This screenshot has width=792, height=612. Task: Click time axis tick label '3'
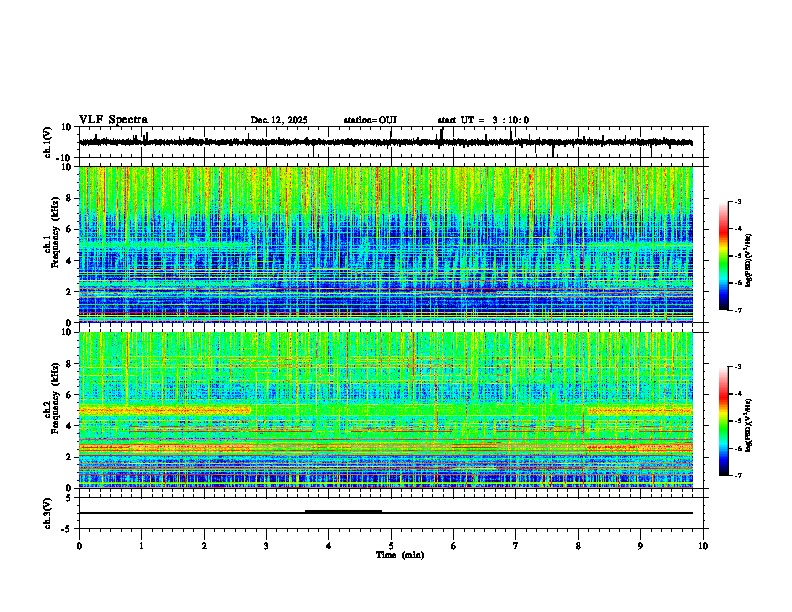tap(266, 546)
